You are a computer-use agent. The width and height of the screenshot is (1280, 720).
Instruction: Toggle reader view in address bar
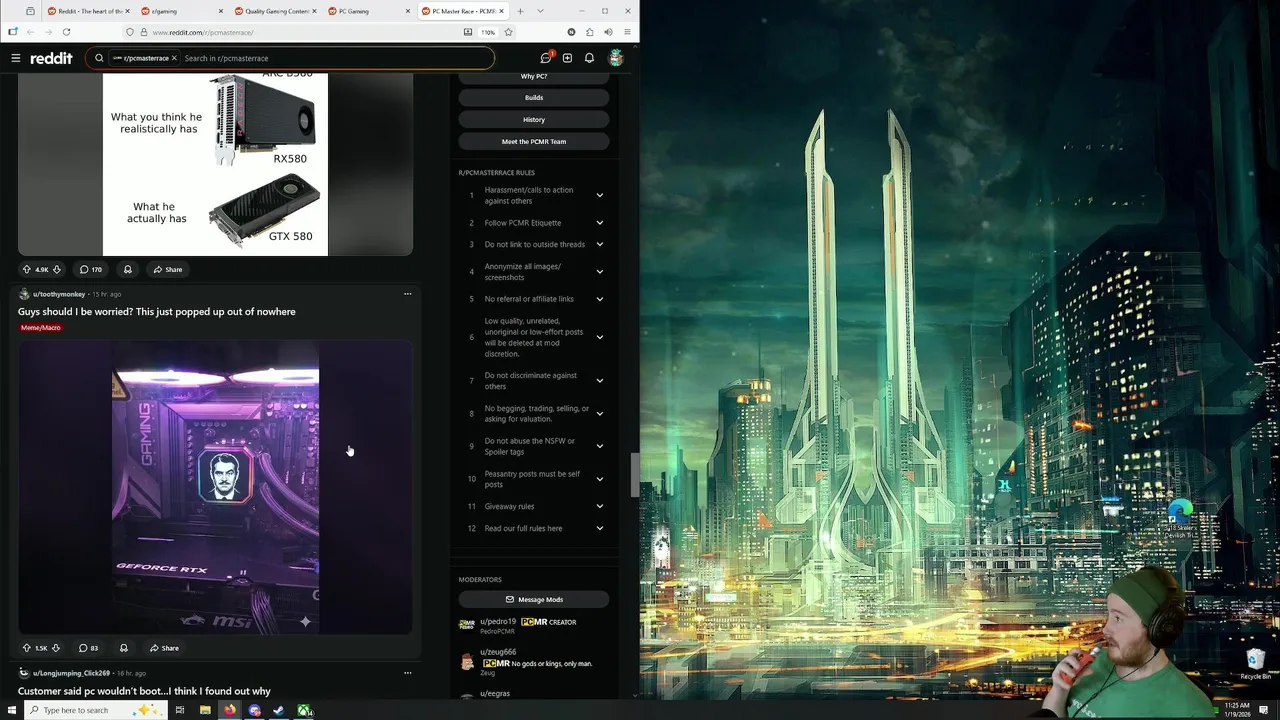coord(467,32)
